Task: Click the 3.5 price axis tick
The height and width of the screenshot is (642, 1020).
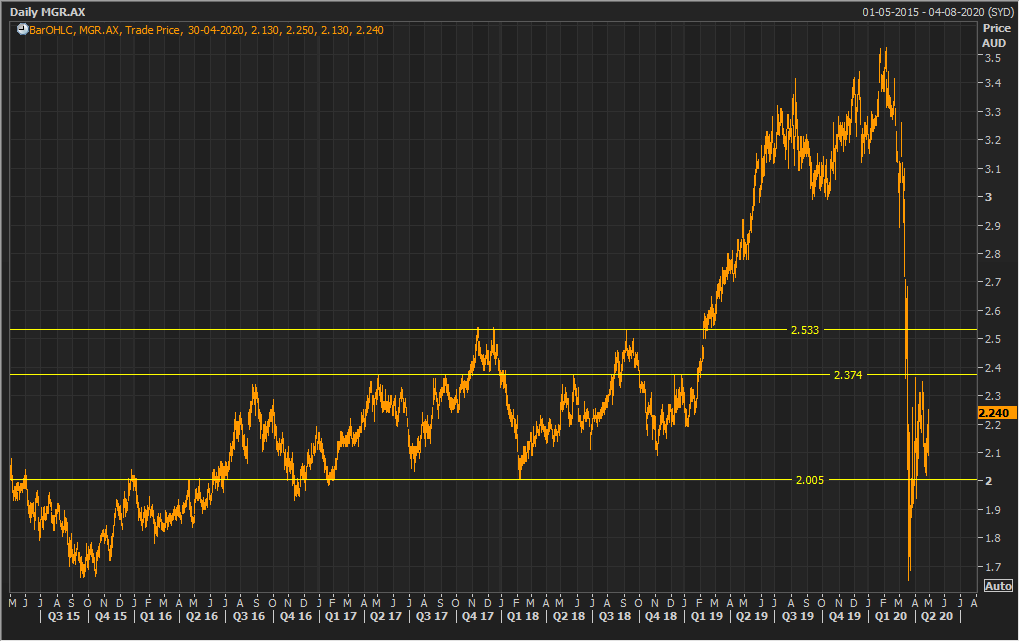Action: (x=993, y=58)
